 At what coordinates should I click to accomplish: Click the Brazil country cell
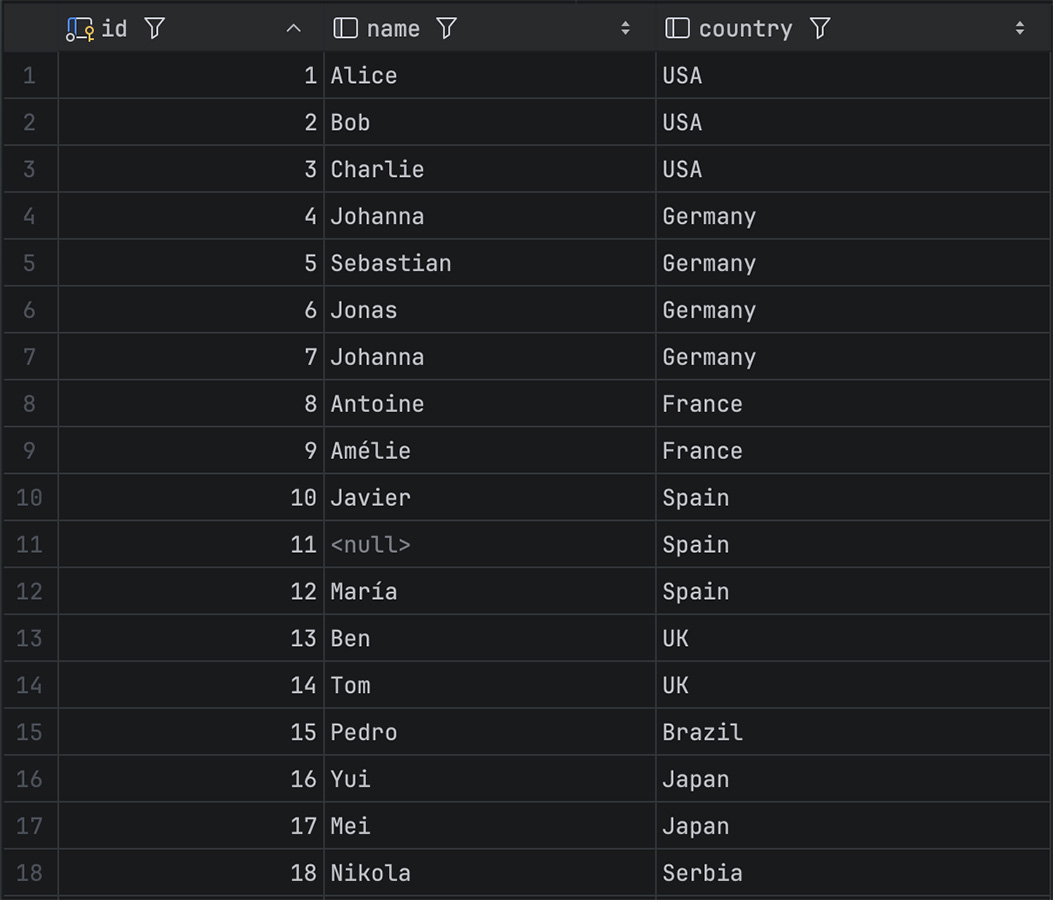point(702,732)
